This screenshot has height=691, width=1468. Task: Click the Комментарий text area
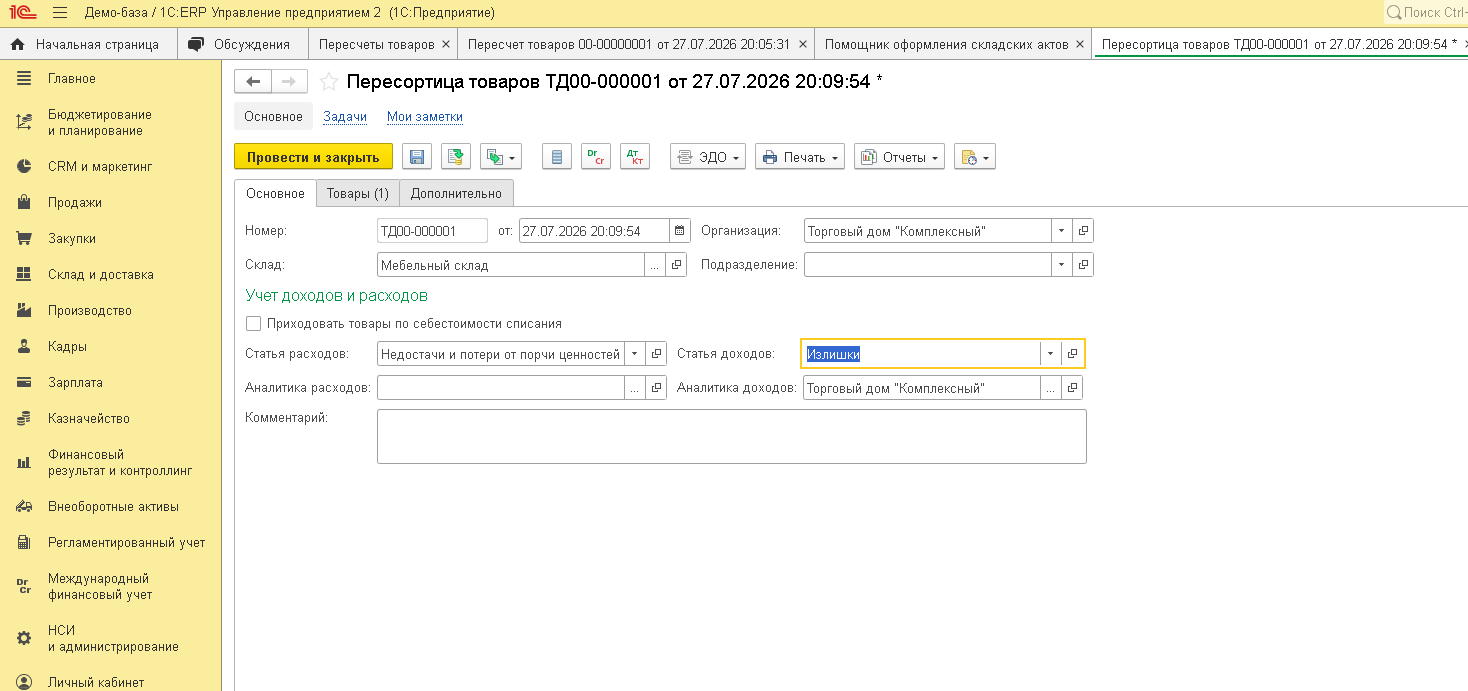732,436
